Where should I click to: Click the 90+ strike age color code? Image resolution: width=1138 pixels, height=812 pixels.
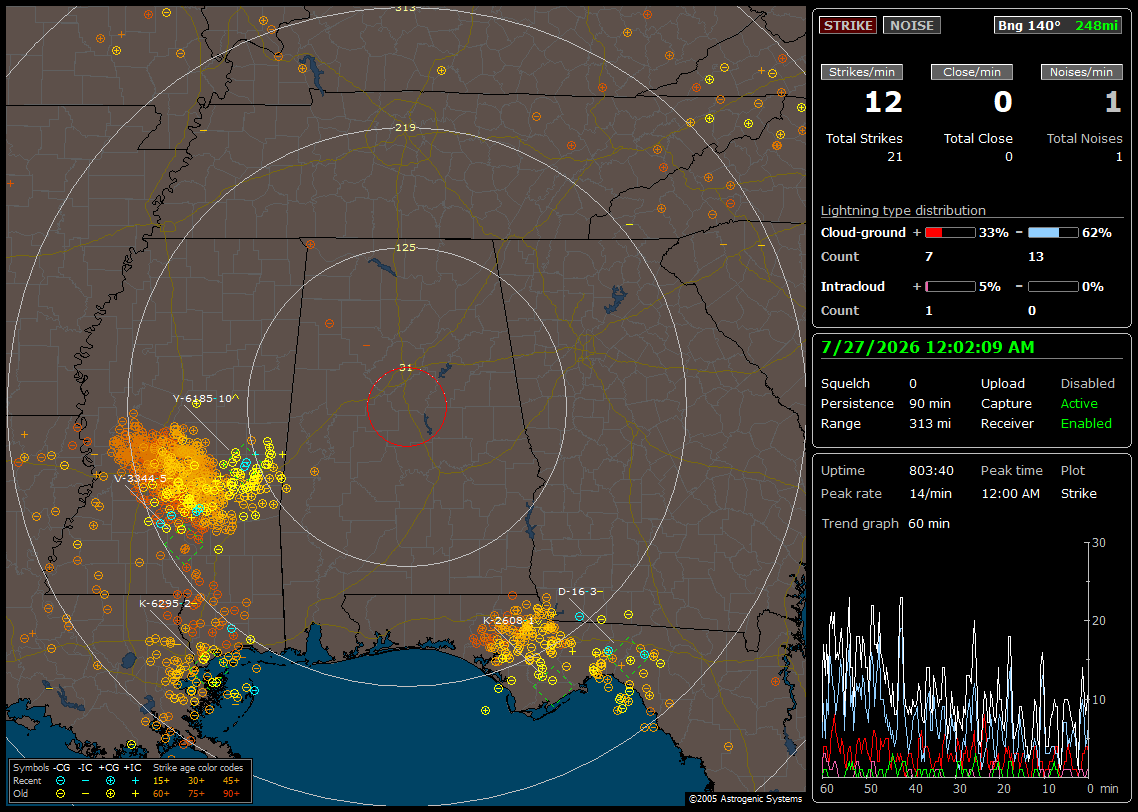(231, 794)
